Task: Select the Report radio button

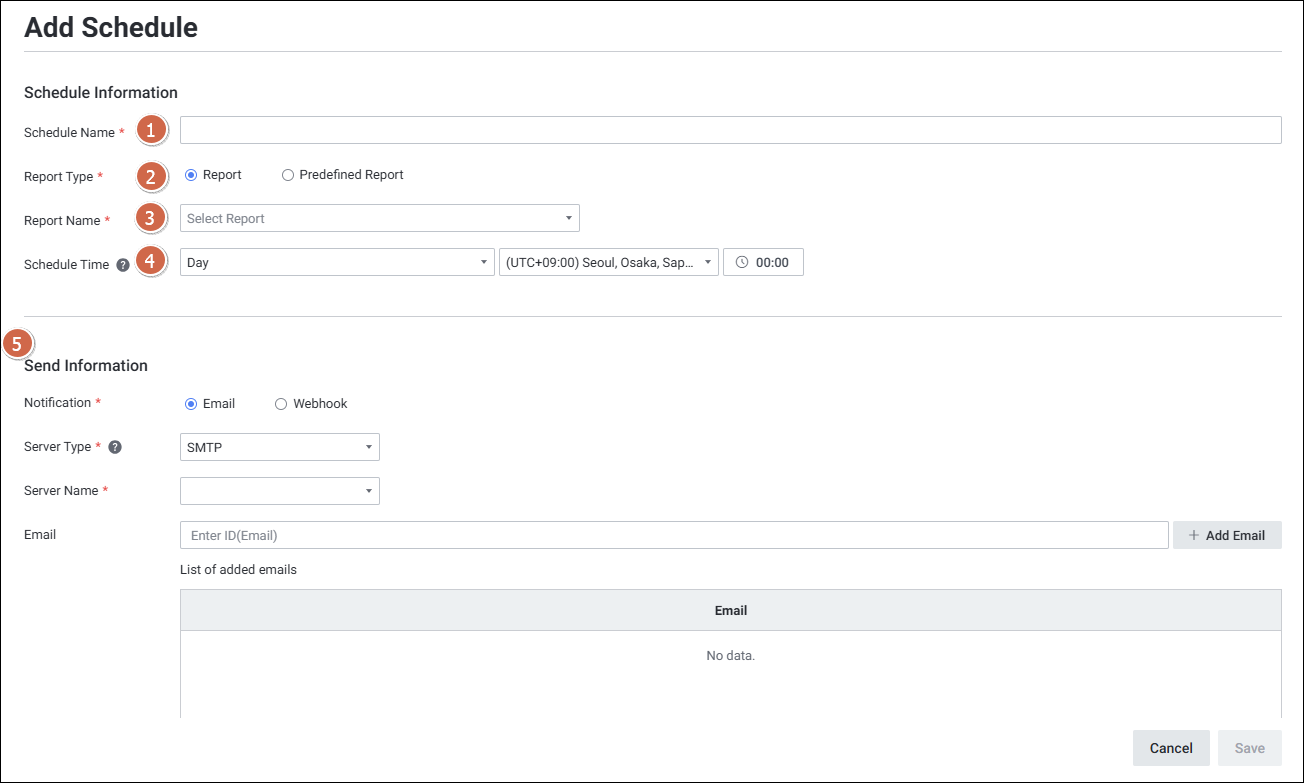Action: (x=191, y=175)
